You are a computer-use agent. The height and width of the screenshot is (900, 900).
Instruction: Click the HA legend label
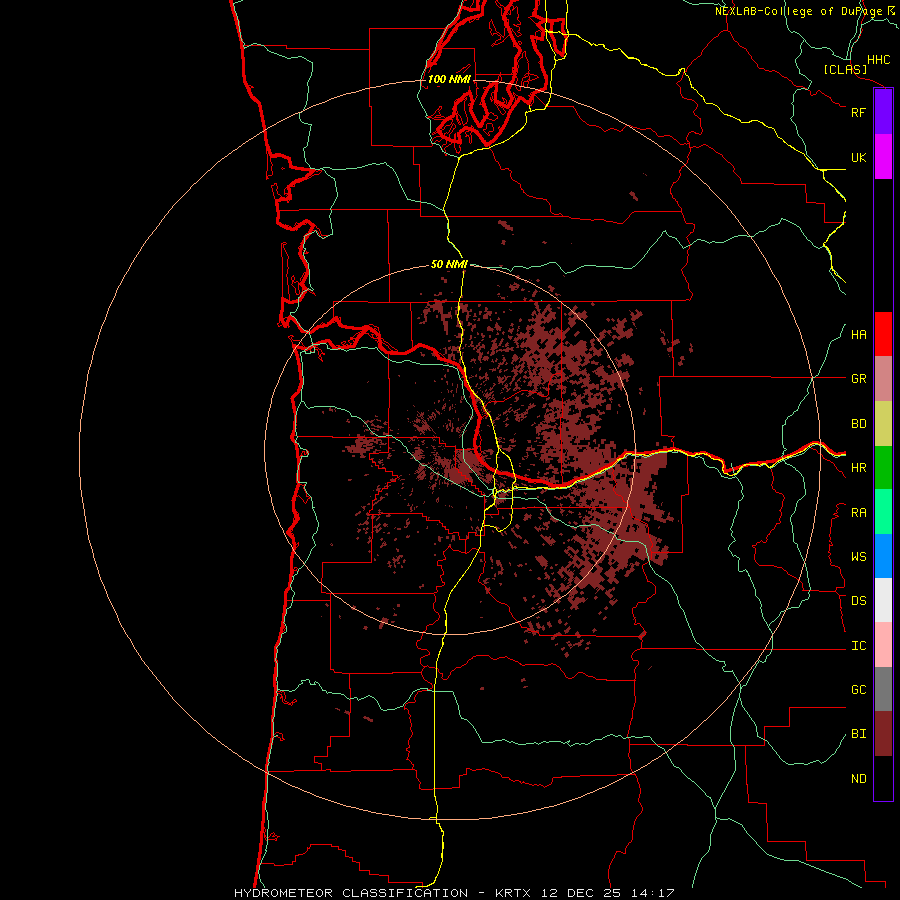[858, 335]
